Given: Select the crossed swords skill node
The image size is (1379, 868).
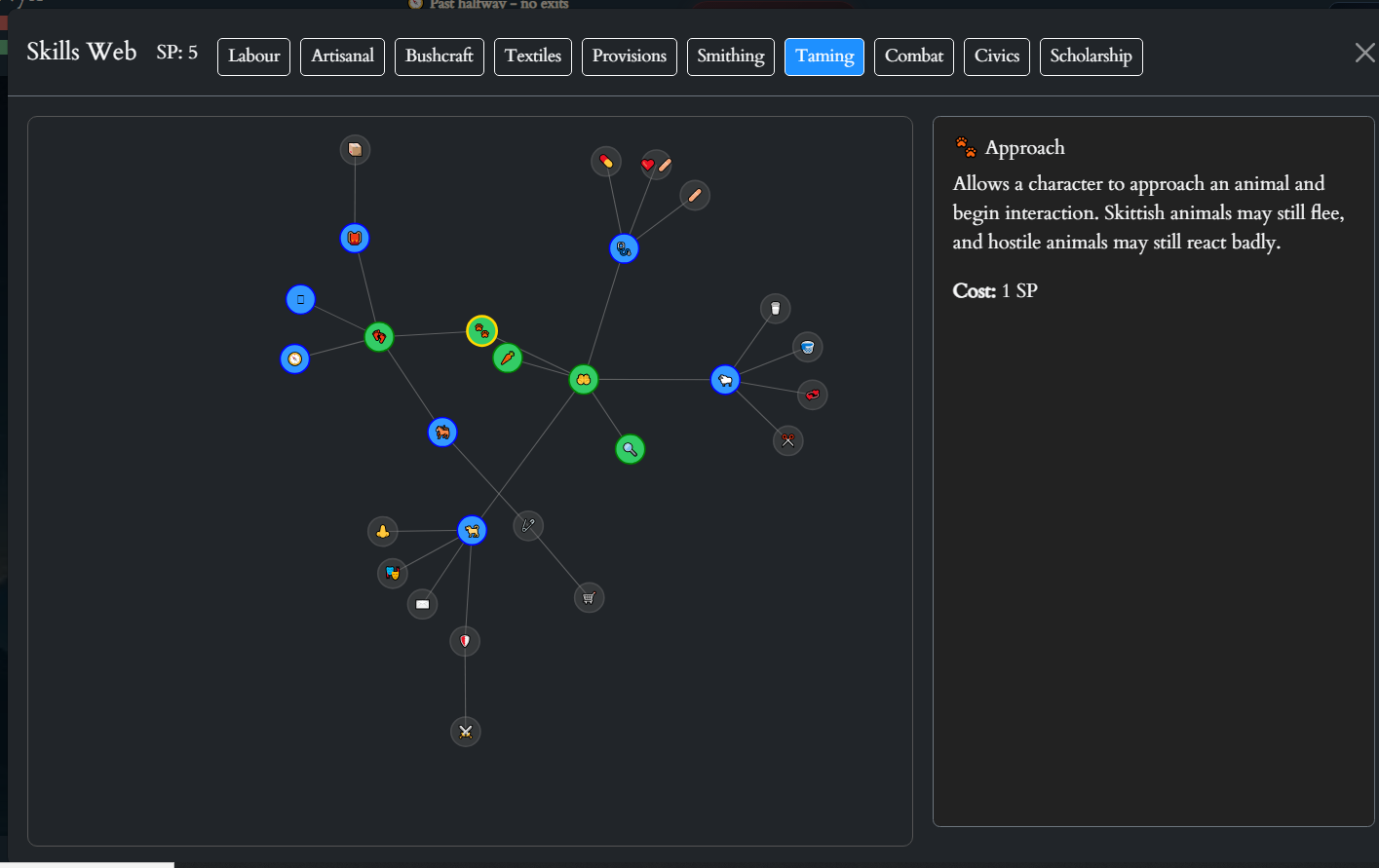Looking at the screenshot, I should click(466, 732).
